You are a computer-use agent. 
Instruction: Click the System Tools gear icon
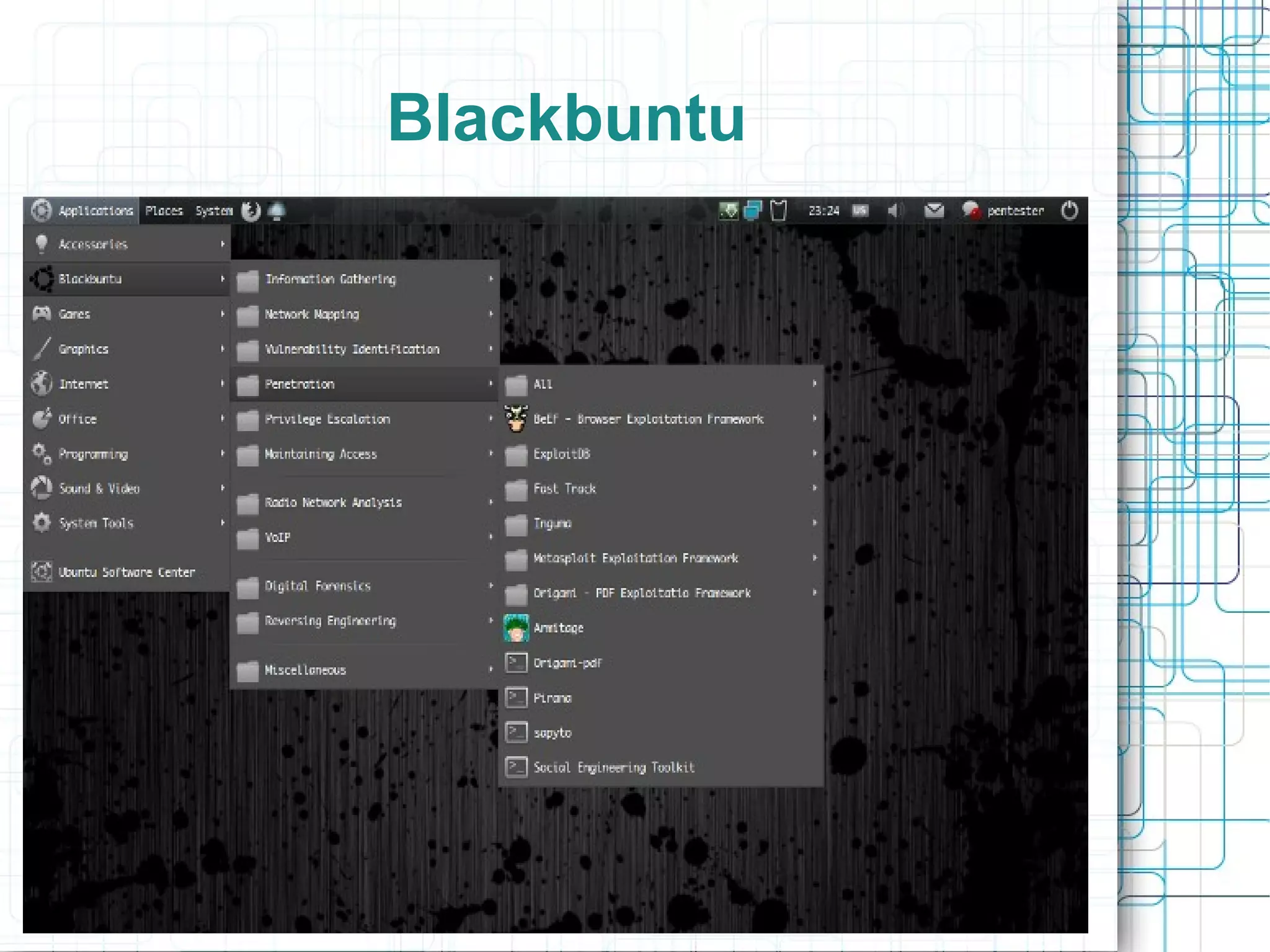(42, 522)
